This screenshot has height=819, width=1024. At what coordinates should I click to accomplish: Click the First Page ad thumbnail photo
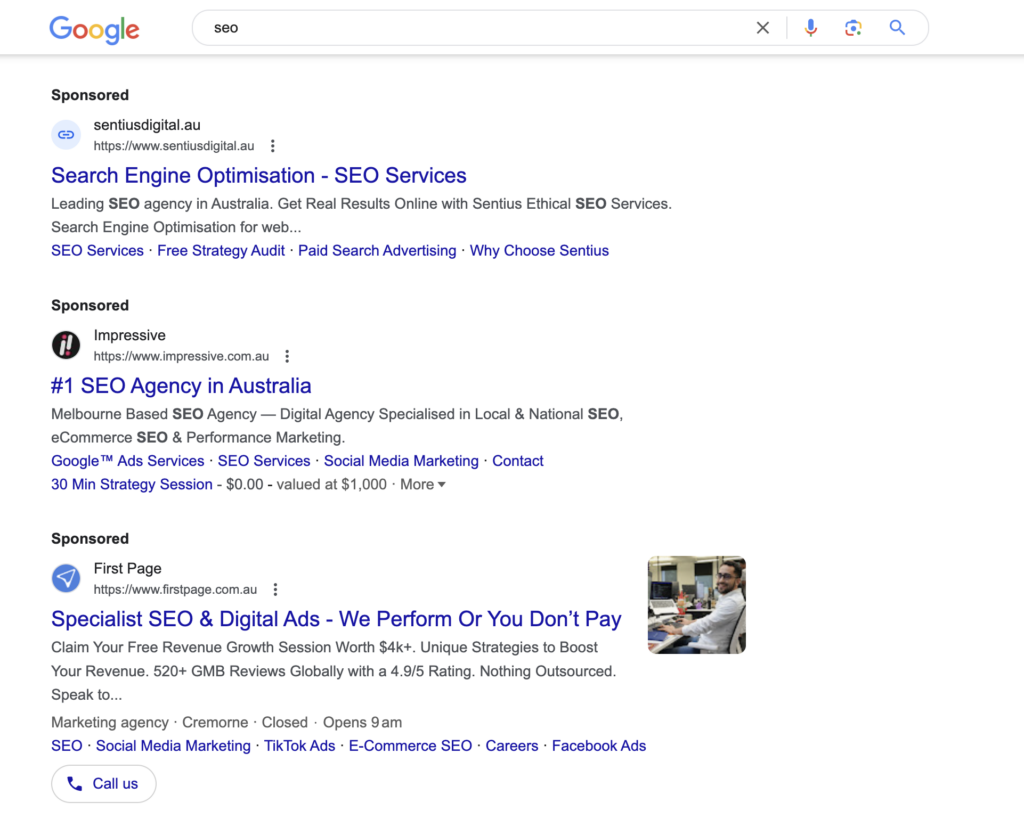pos(696,605)
